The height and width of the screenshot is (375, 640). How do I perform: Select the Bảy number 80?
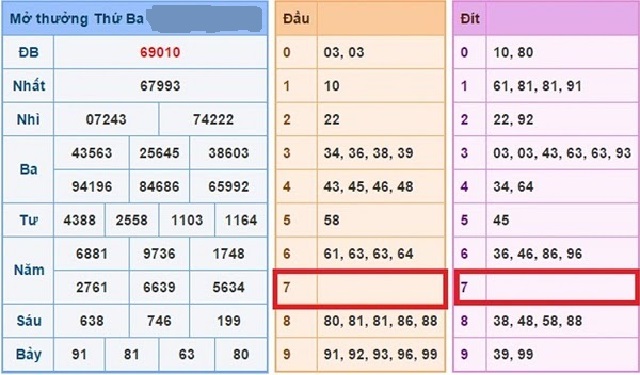click(x=241, y=354)
